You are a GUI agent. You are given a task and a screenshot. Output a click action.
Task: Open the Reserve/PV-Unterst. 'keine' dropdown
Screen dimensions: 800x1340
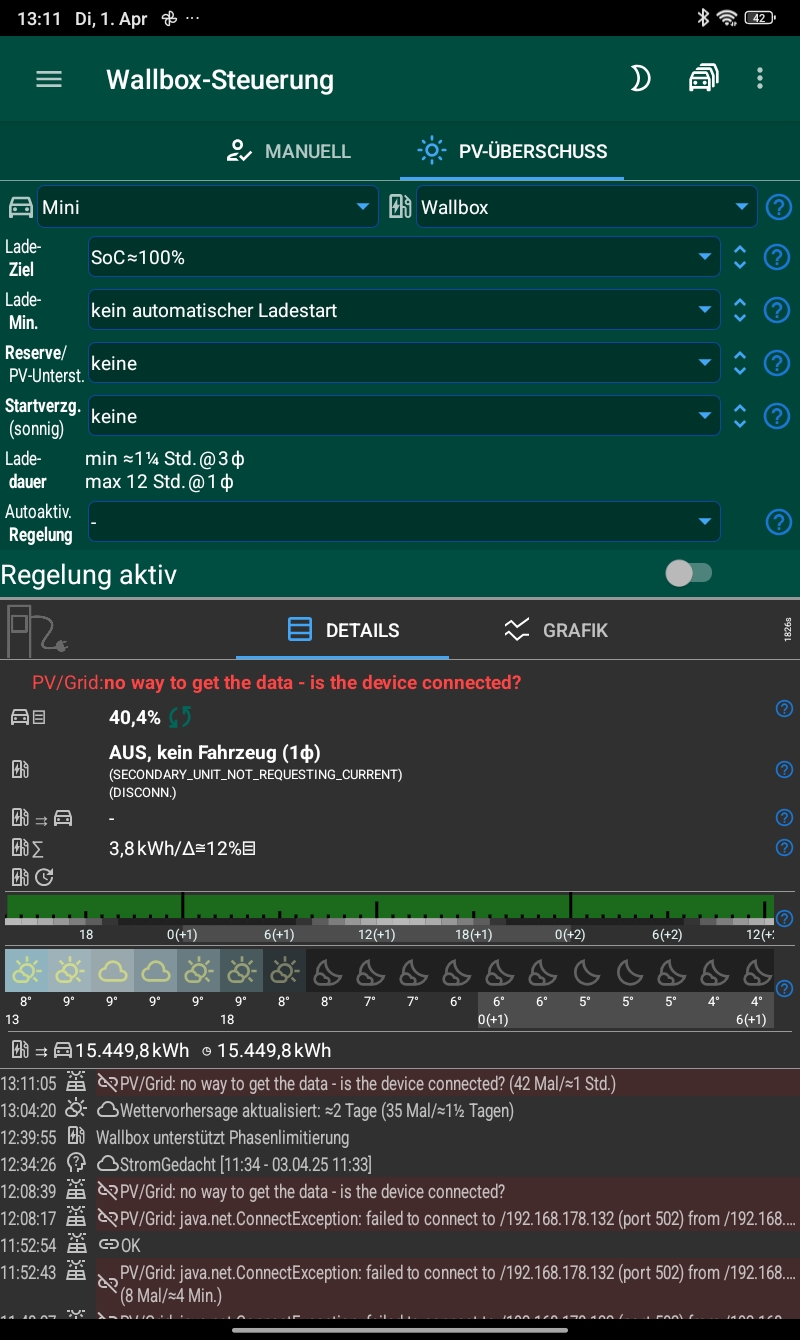point(404,363)
